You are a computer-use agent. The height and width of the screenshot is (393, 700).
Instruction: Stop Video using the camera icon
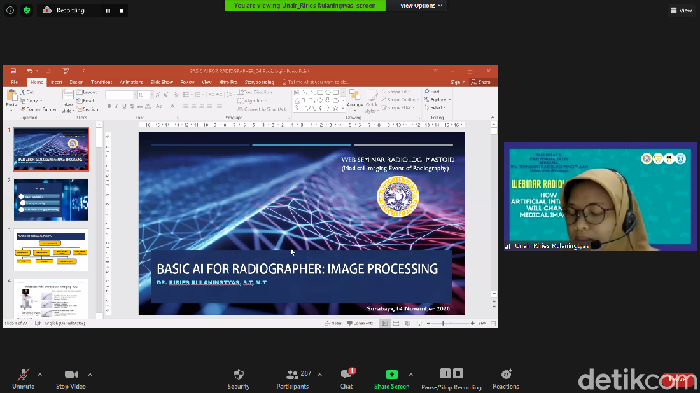tap(71, 379)
